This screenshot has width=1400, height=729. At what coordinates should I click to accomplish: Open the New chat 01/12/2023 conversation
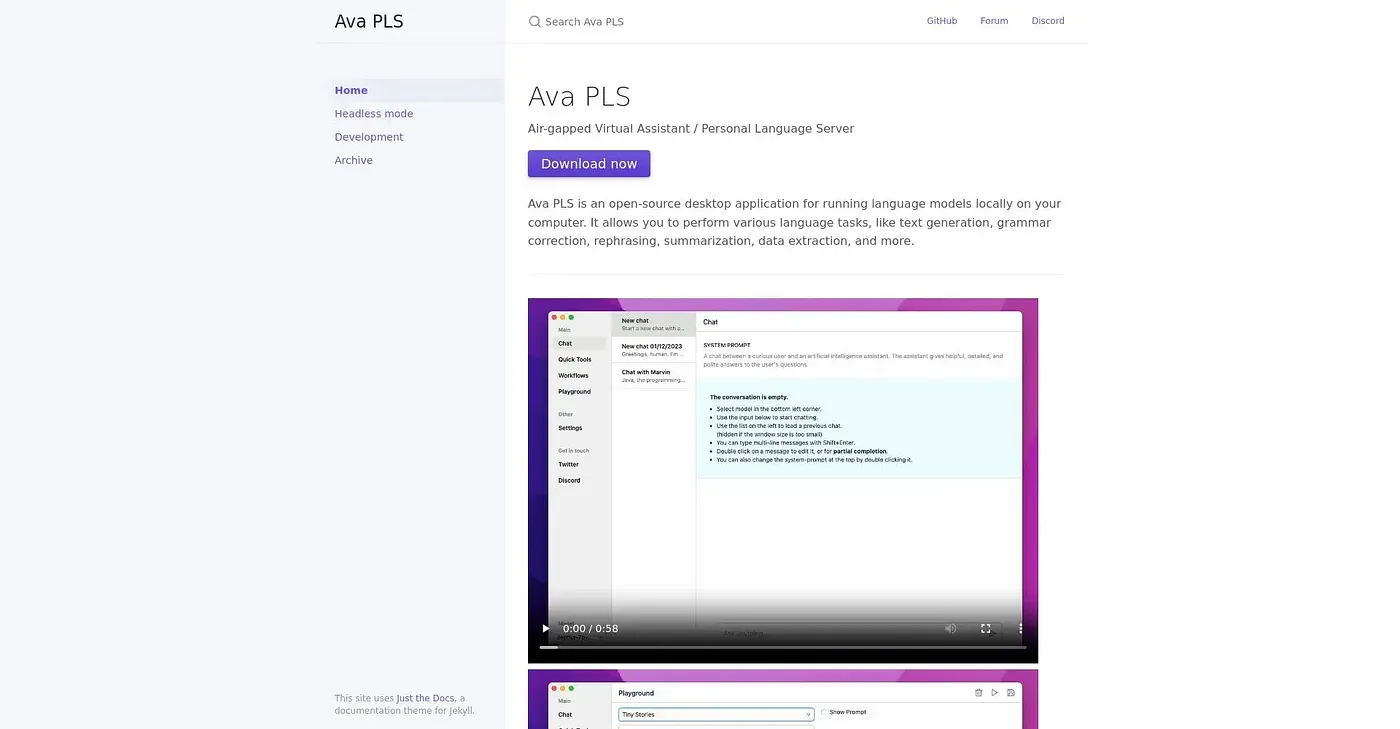click(x=653, y=349)
